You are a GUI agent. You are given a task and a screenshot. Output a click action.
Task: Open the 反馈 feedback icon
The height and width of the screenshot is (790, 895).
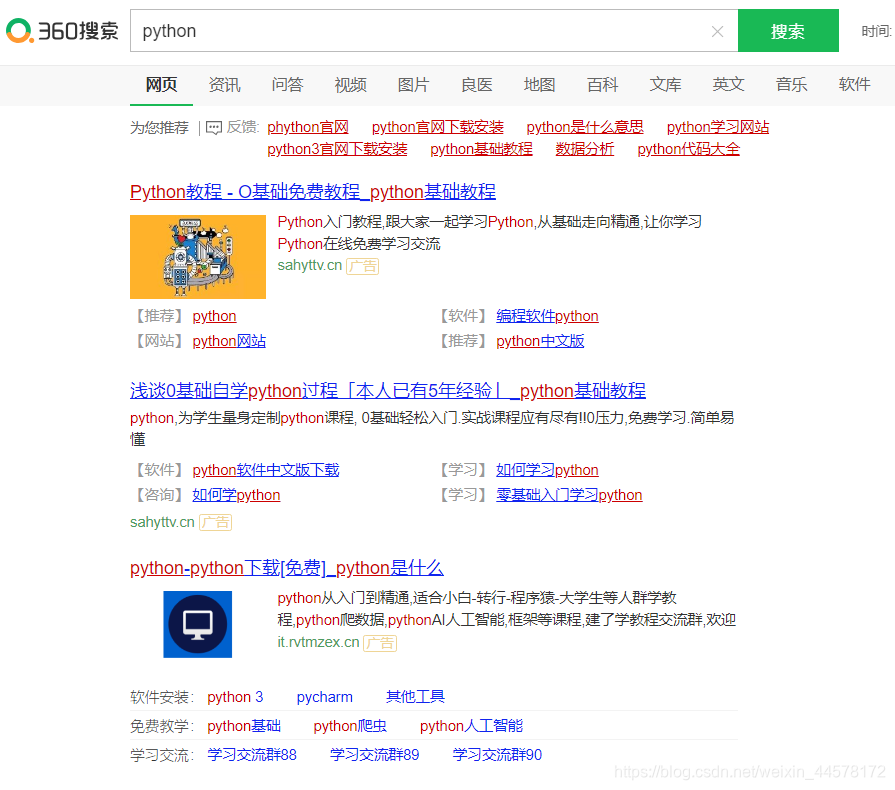click(214, 127)
